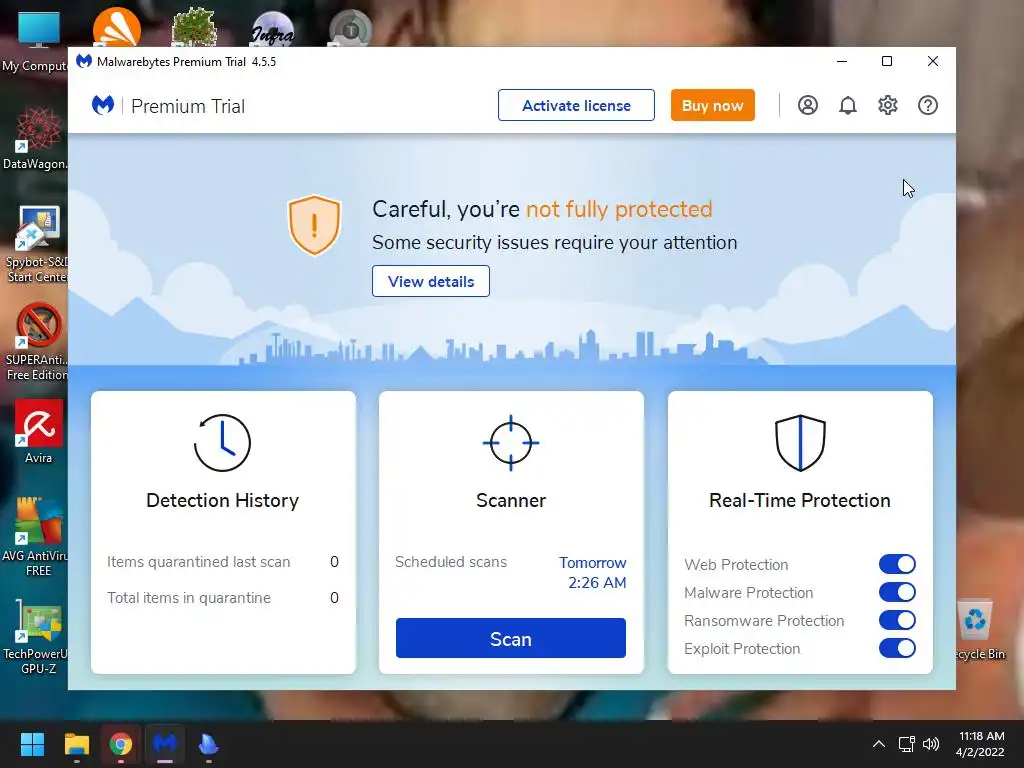The height and width of the screenshot is (768, 1024).
Task: Click the Buy now button
Action: click(x=712, y=105)
